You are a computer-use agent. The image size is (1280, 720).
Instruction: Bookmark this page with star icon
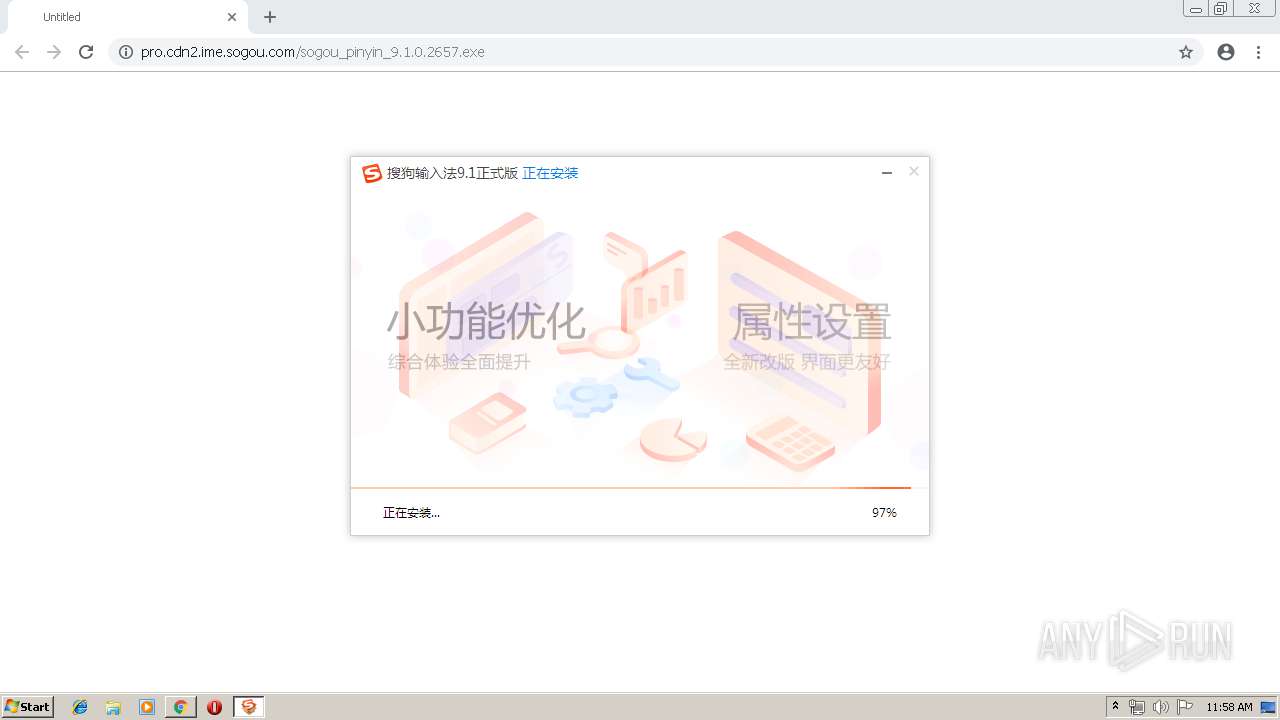pyautogui.click(x=1186, y=52)
